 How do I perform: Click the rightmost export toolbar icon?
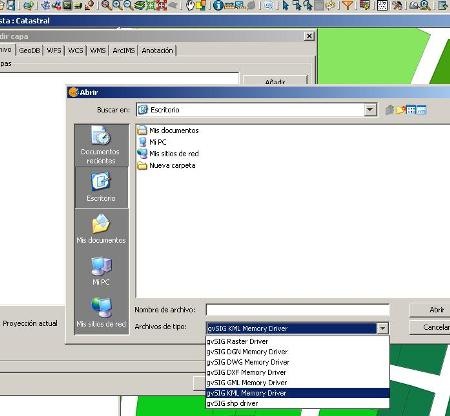442,5
